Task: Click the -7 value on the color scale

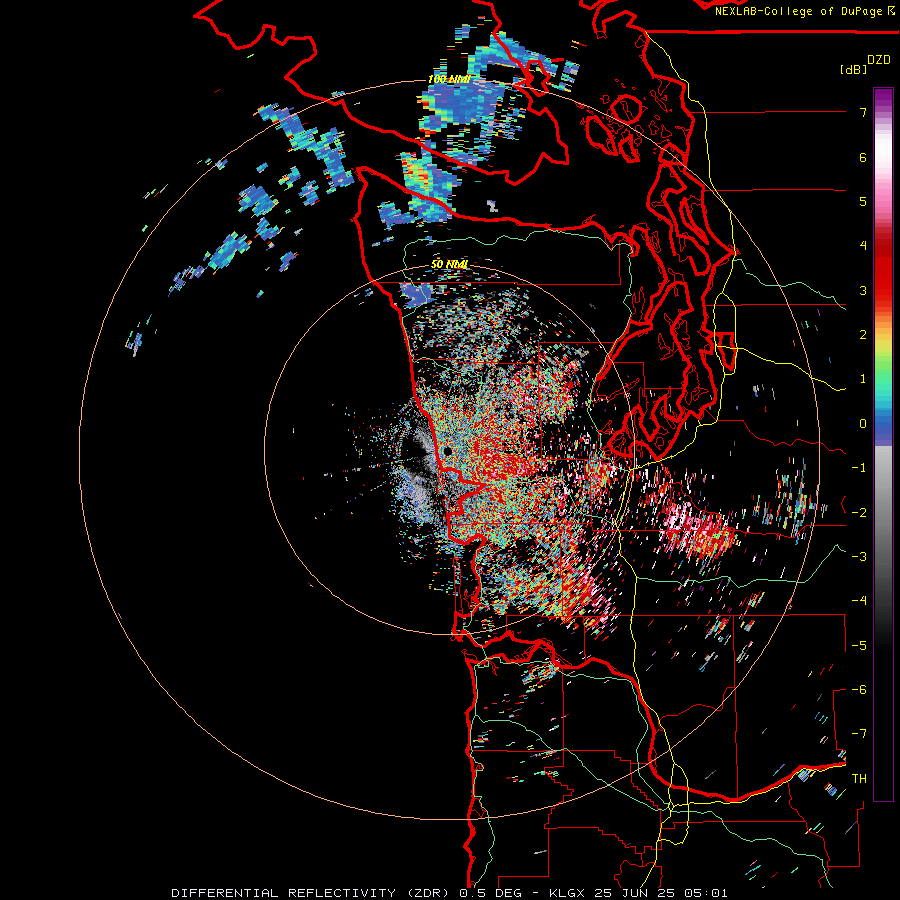Action: 859,734
